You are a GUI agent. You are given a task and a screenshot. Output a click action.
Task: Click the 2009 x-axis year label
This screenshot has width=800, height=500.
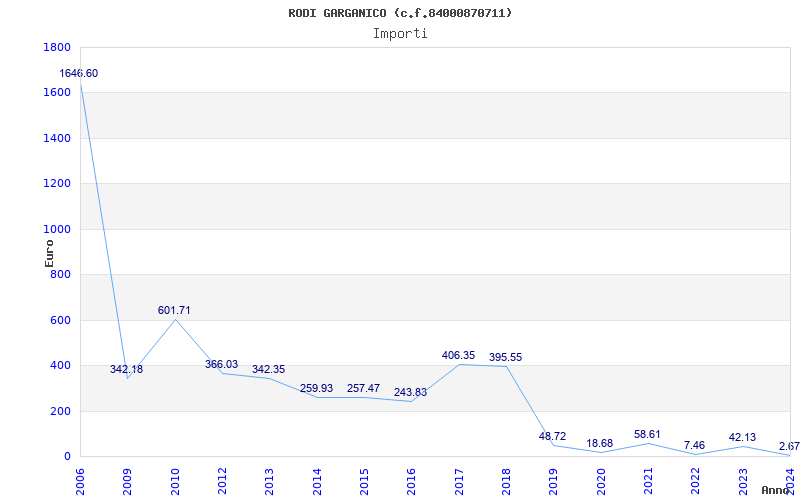point(128,482)
